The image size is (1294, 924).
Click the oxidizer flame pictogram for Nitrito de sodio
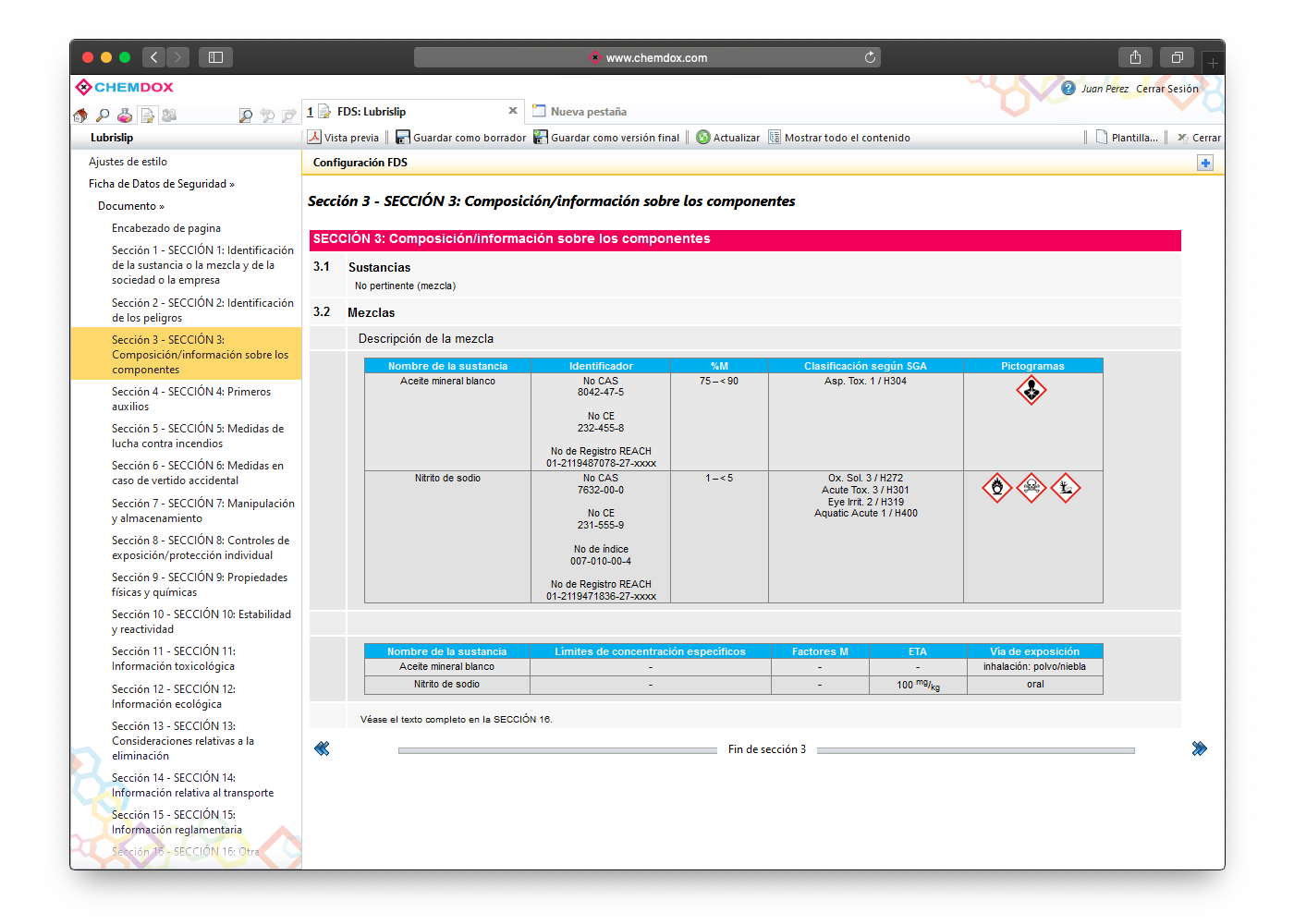coord(997,488)
